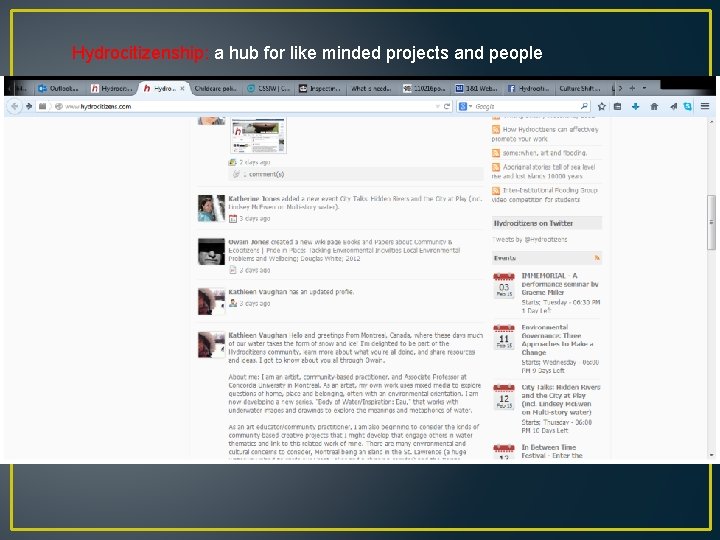Image resolution: width=720 pixels, height=540 pixels.
Task: Open a new tab with plus button
Action: (x=632, y=88)
